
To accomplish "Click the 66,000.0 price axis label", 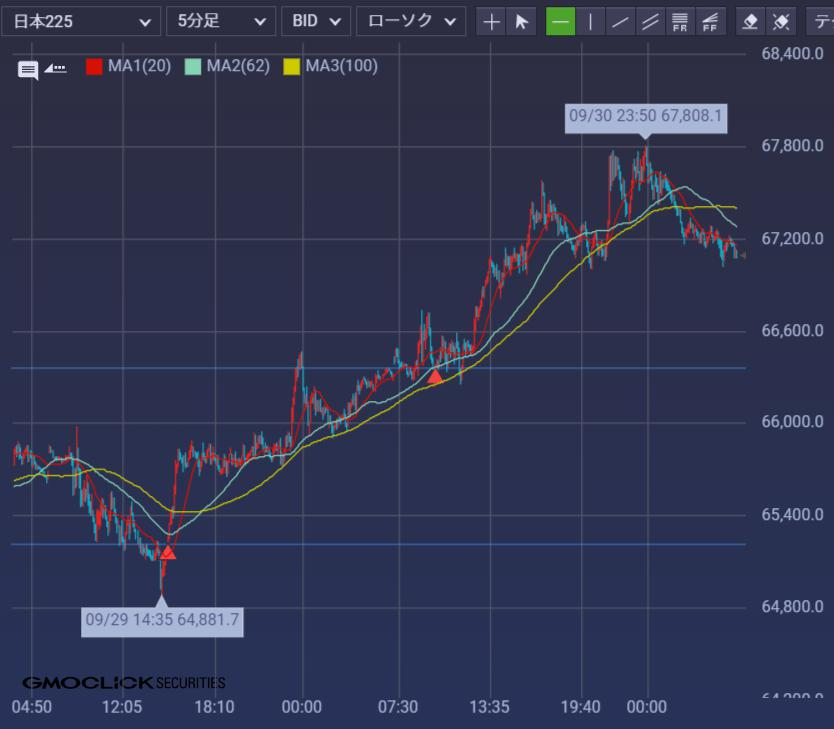I will tap(793, 422).
